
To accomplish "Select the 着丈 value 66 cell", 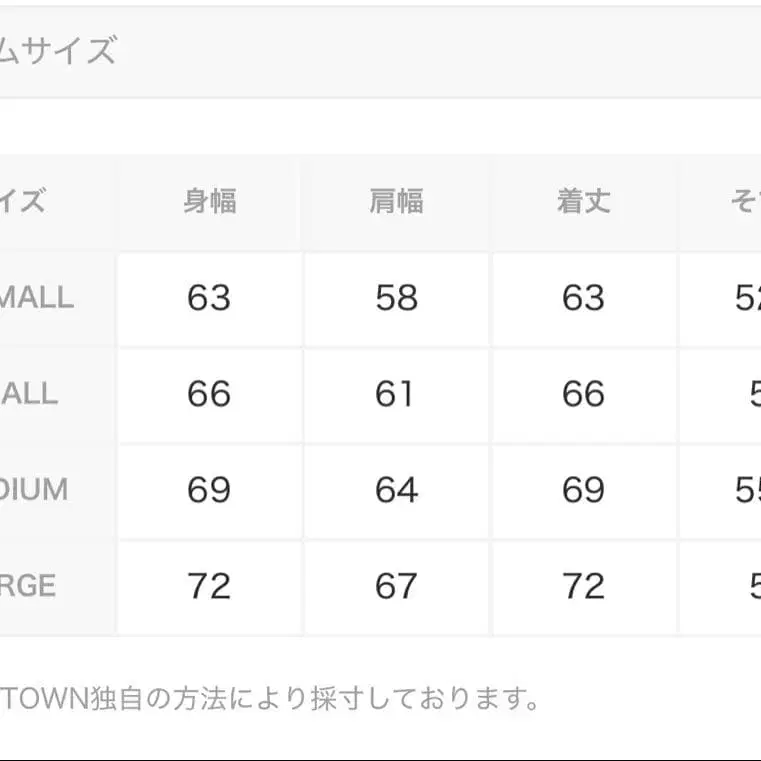I will pyautogui.click(x=583, y=394).
